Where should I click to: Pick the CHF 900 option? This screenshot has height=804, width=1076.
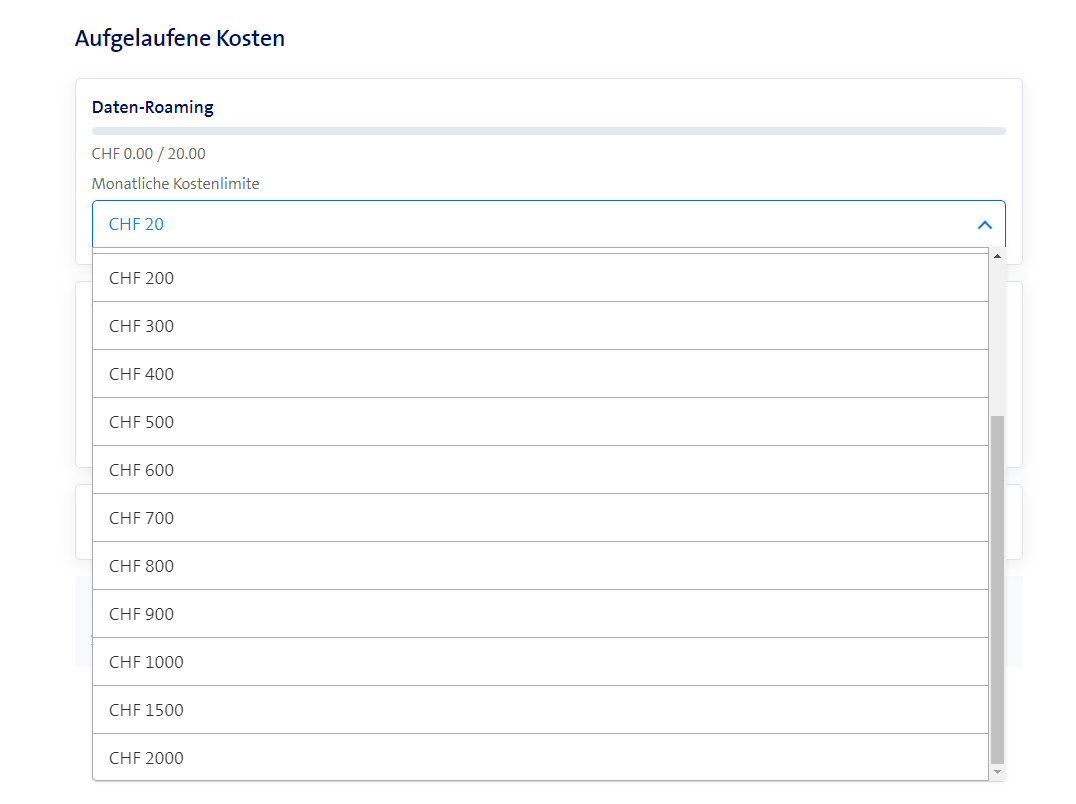coord(540,614)
